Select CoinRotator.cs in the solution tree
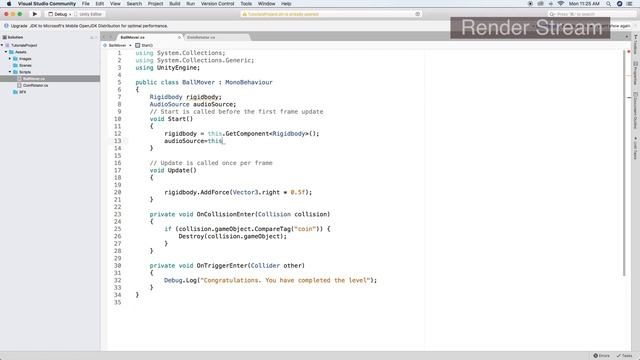The width and height of the screenshot is (640, 360). [x=36, y=85]
